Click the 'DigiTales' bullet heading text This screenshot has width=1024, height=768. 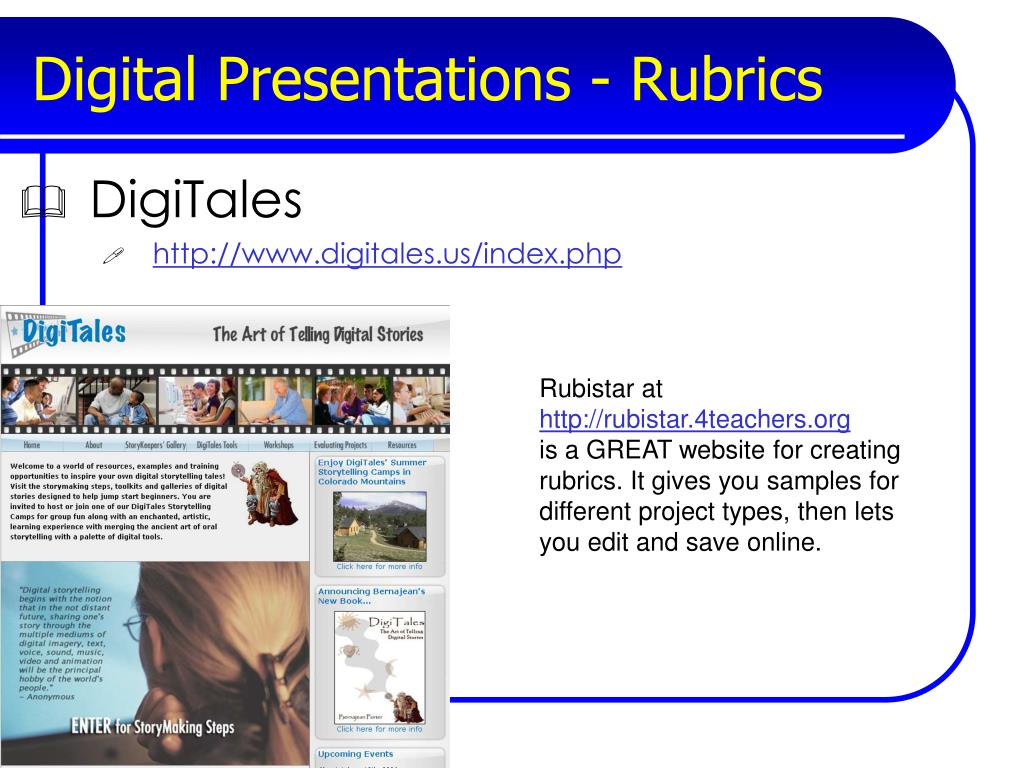196,200
